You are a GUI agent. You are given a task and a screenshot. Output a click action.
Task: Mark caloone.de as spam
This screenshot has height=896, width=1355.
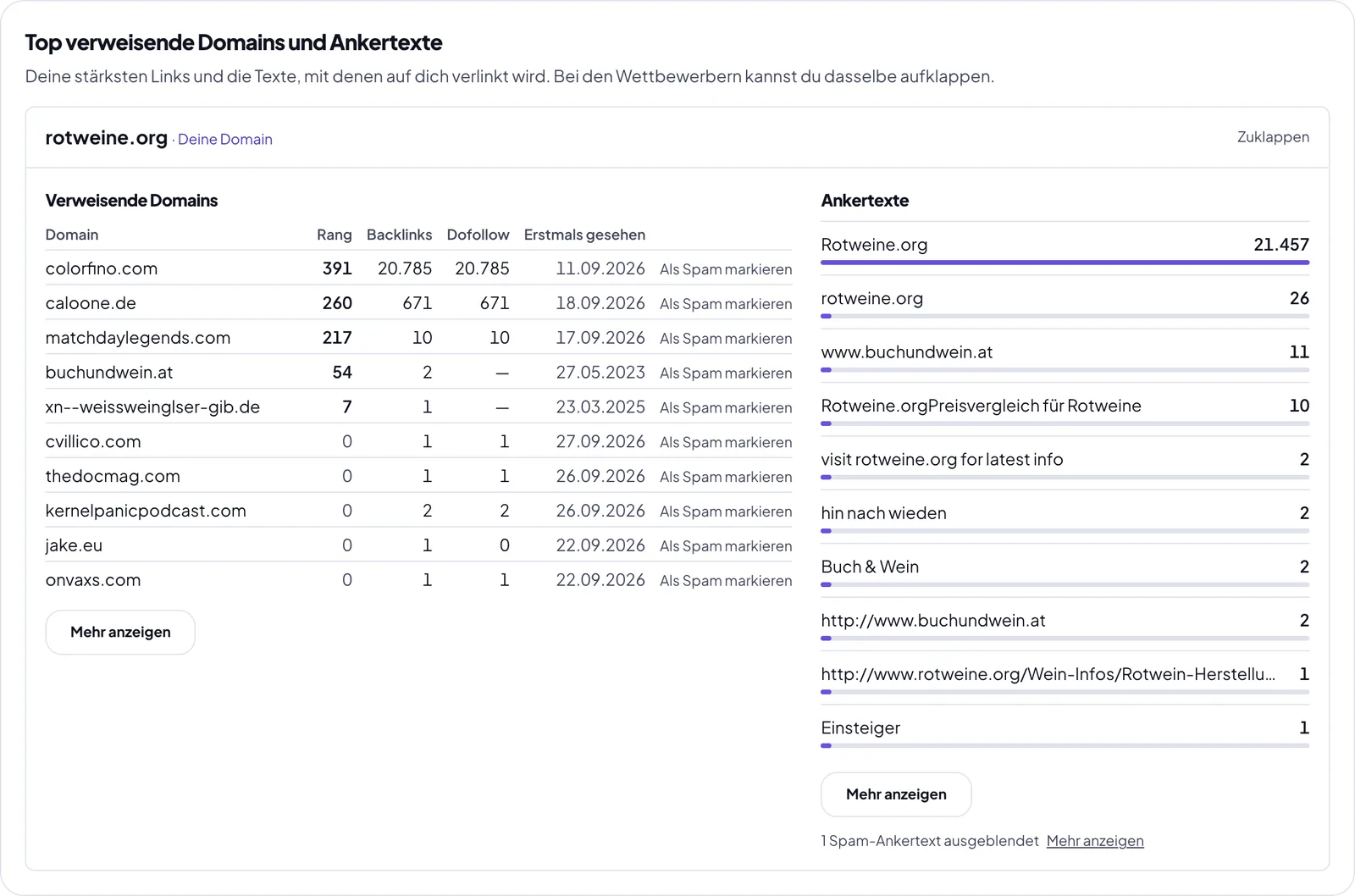click(x=726, y=304)
